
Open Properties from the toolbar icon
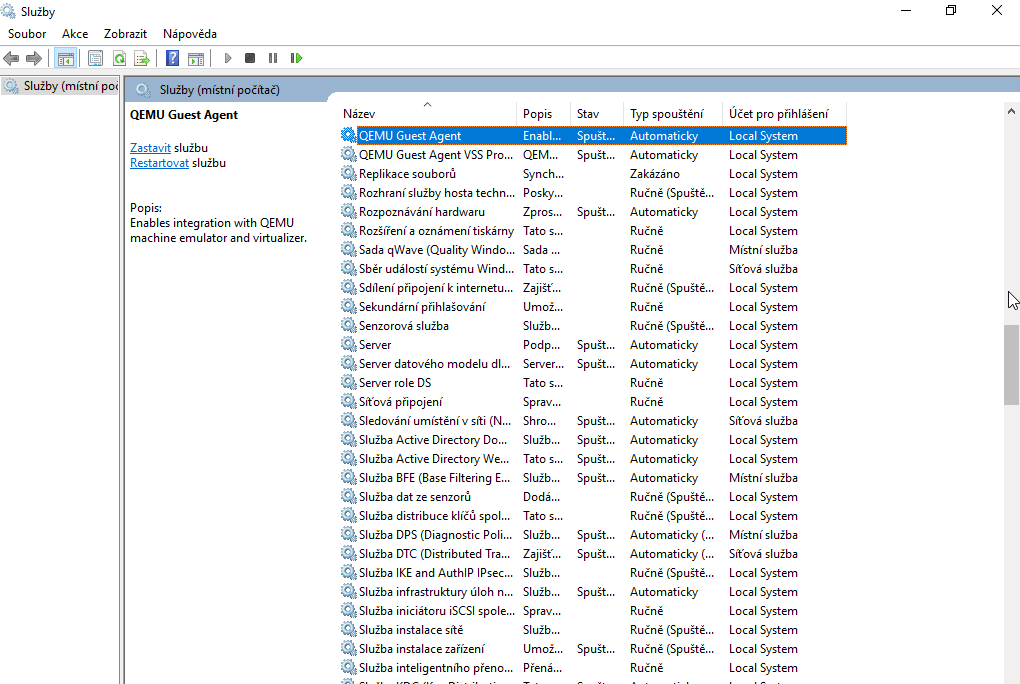(96, 59)
